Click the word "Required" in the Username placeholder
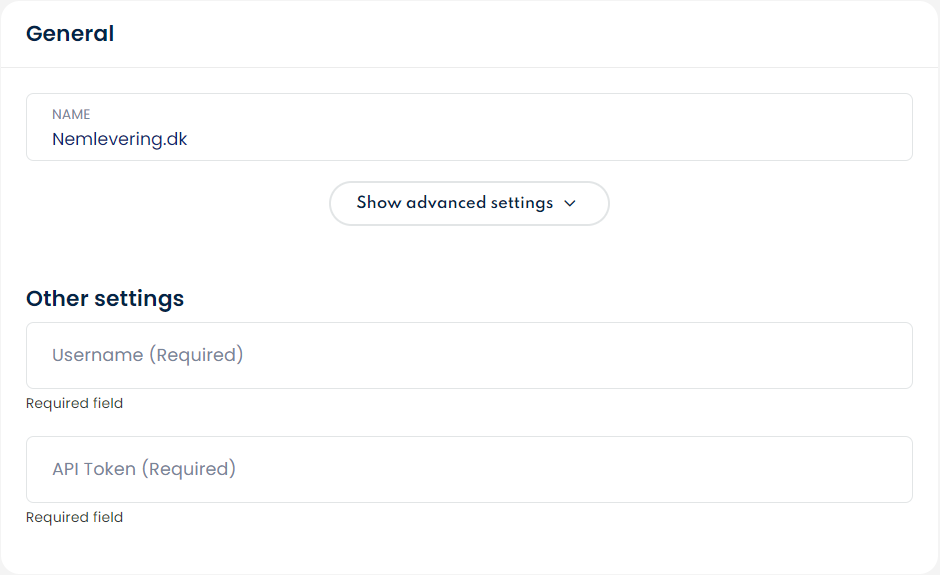 (x=196, y=355)
